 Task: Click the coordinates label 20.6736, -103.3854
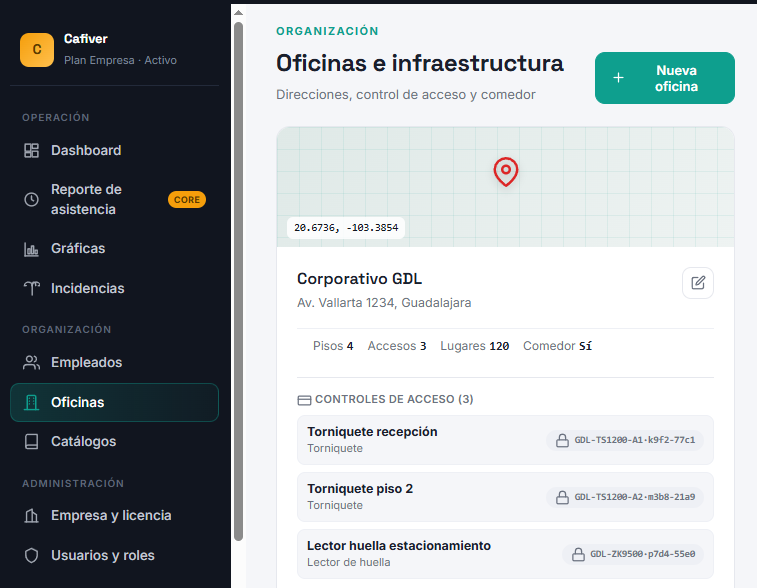[x=346, y=228]
